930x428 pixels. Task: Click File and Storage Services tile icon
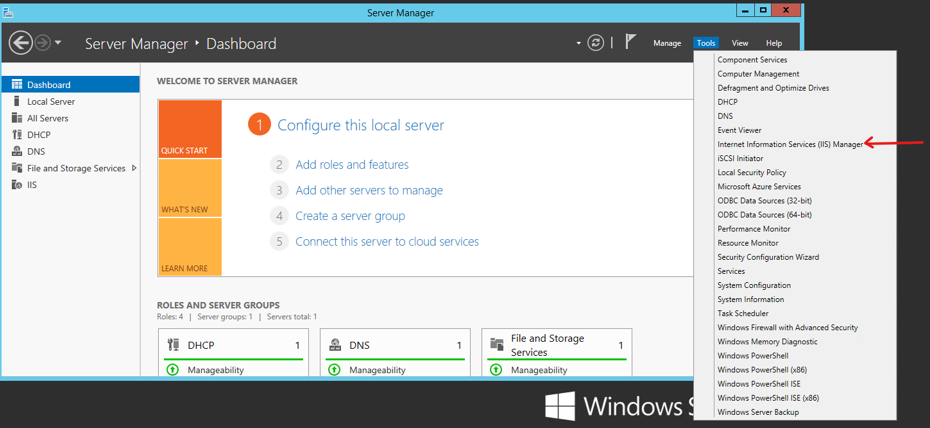[x=497, y=345]
